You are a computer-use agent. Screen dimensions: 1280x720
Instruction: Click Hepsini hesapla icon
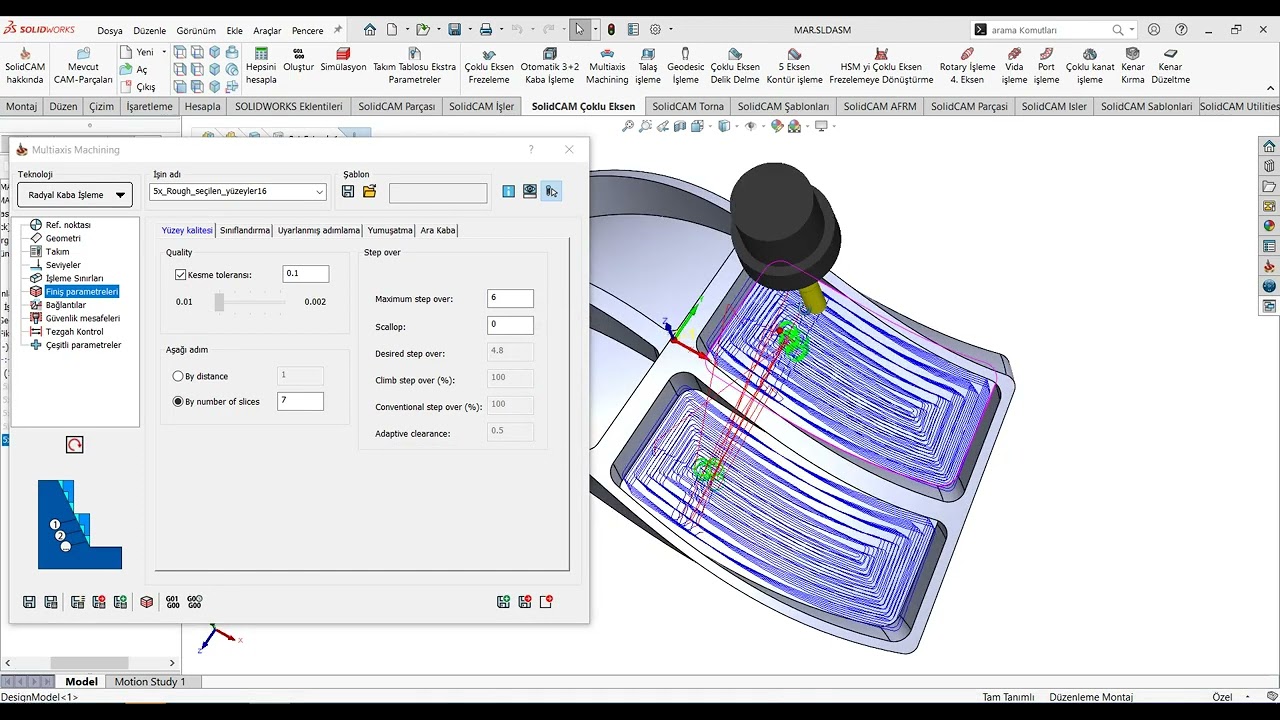261,65
